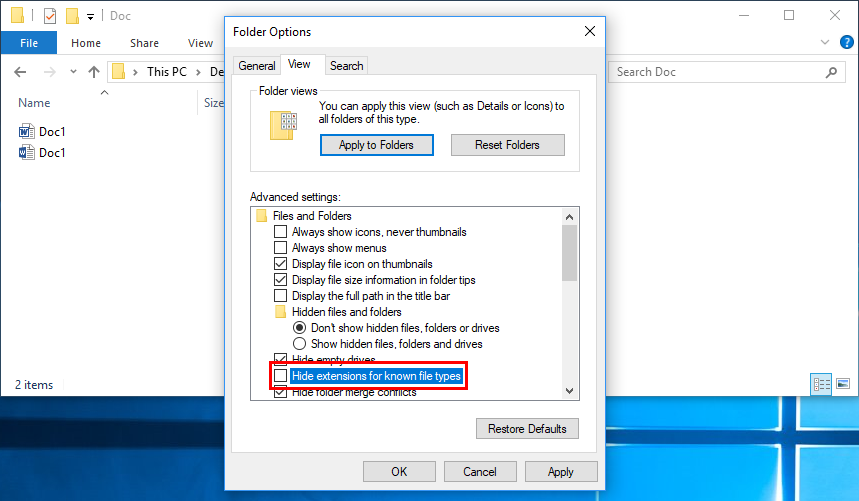Click the Back arrow in Explorer
The height and width of the screenshot is (501, 859).
pyautogui.click(x=22, y=72)
